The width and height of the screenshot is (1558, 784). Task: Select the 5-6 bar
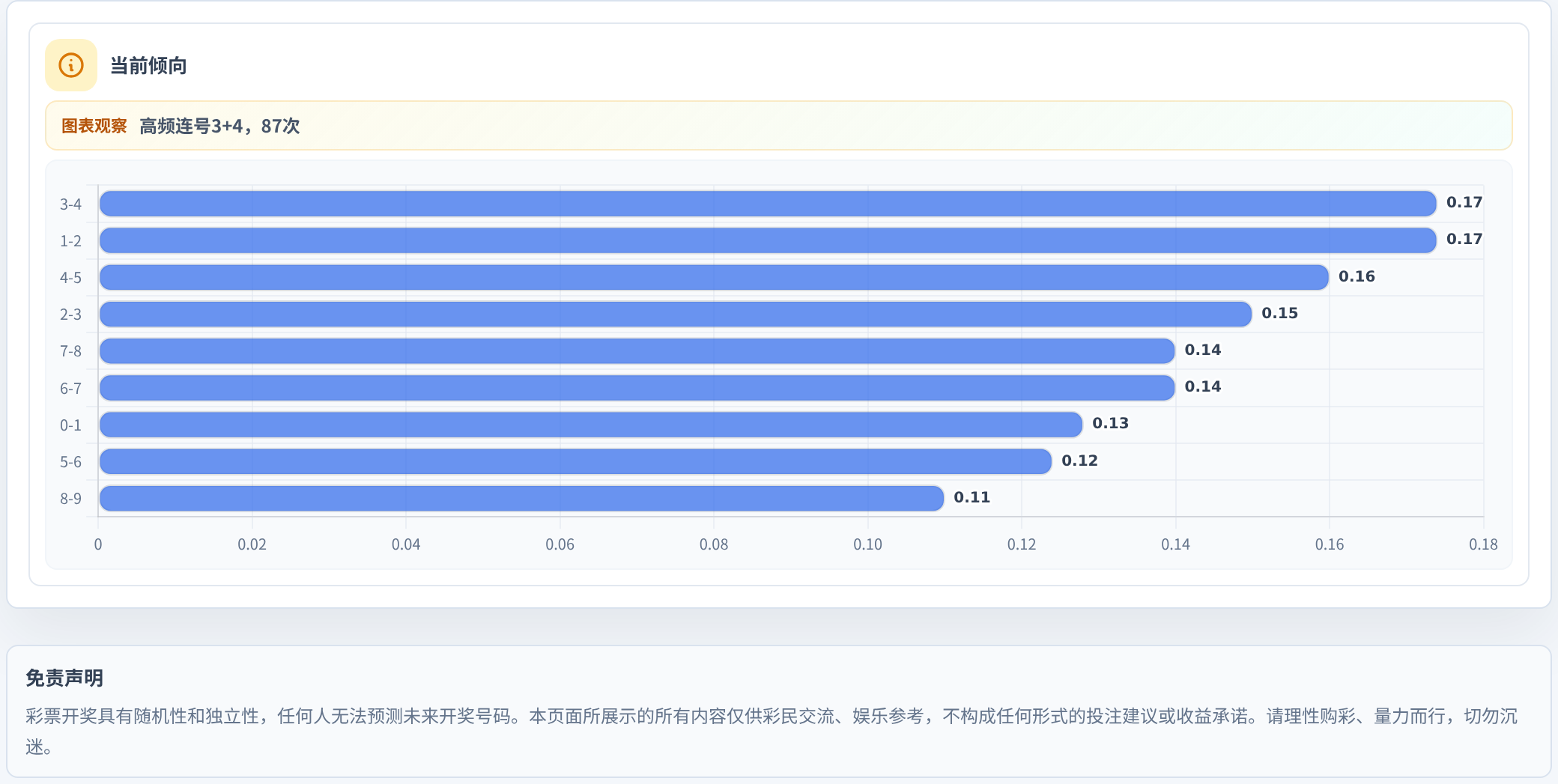point(575,461)
